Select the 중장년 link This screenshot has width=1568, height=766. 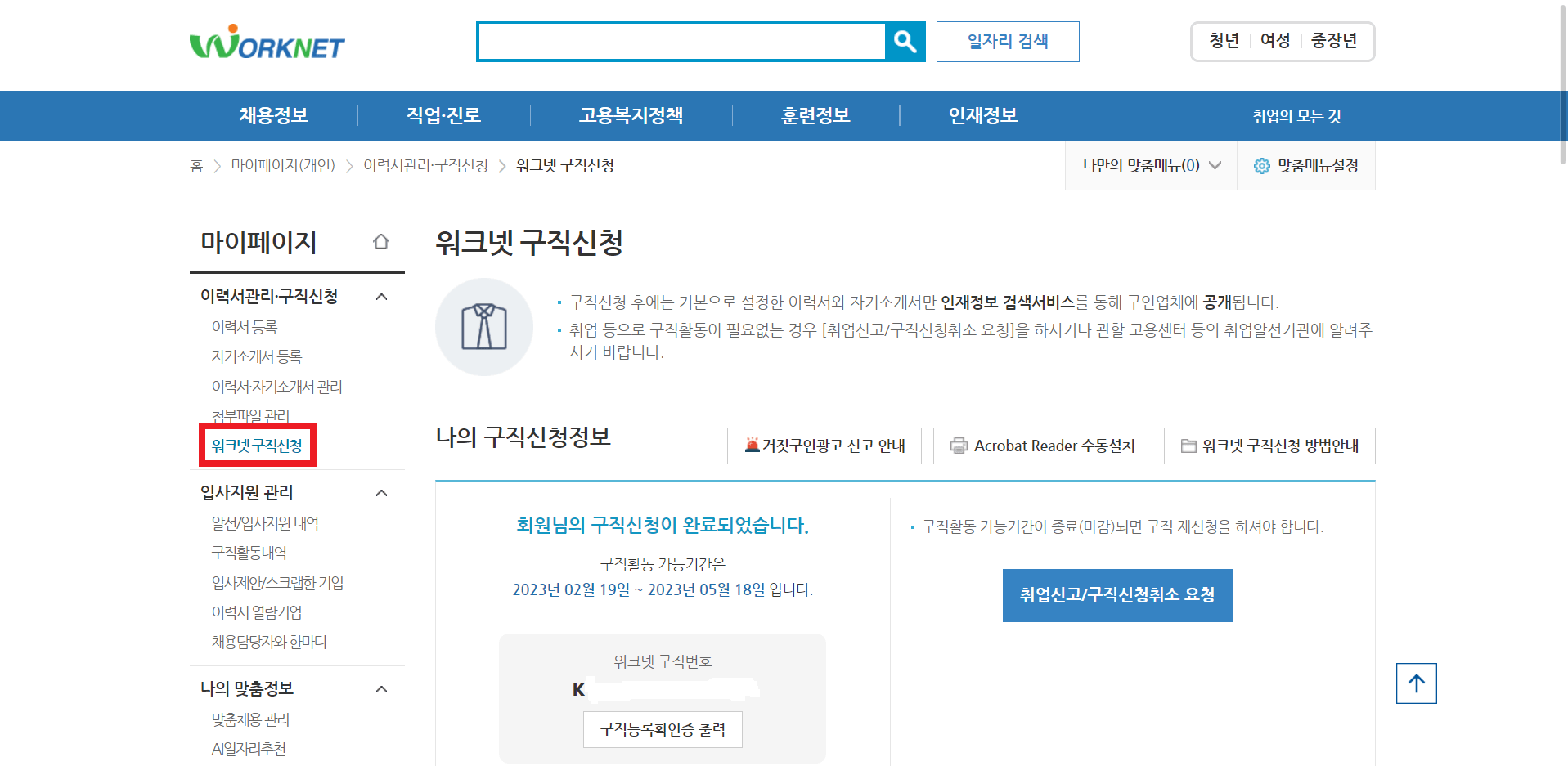1334,41
